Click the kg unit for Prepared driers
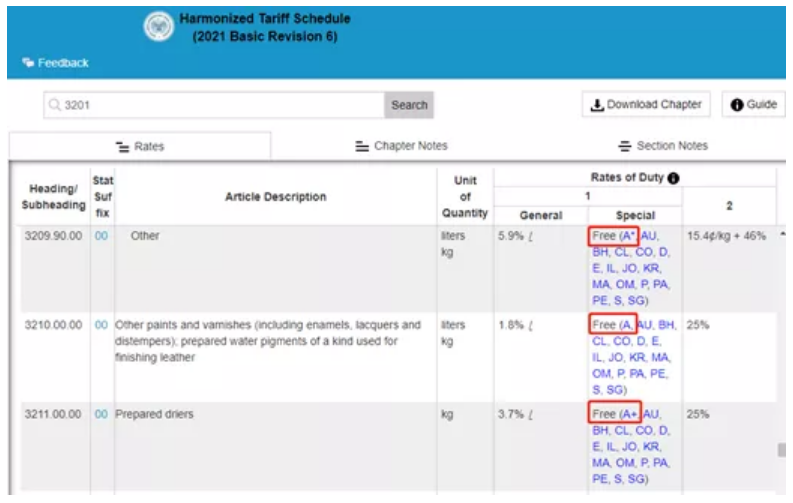This screenshot has width=793, height=503. pyautogui.click(x=447, y=415)
